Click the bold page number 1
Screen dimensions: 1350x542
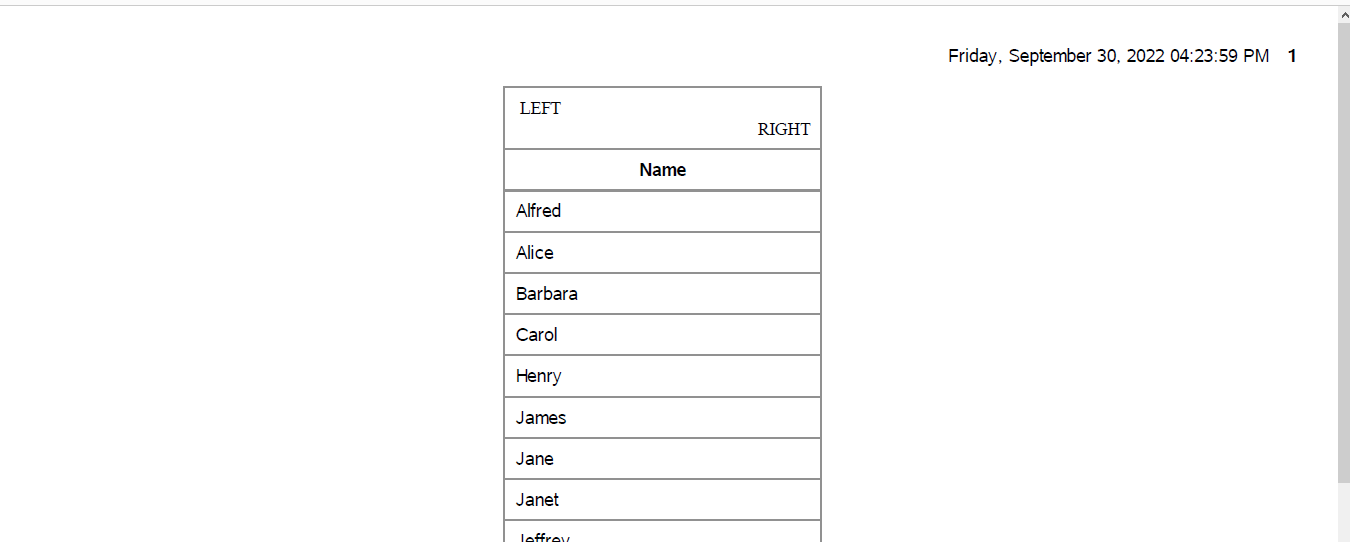1292,57
